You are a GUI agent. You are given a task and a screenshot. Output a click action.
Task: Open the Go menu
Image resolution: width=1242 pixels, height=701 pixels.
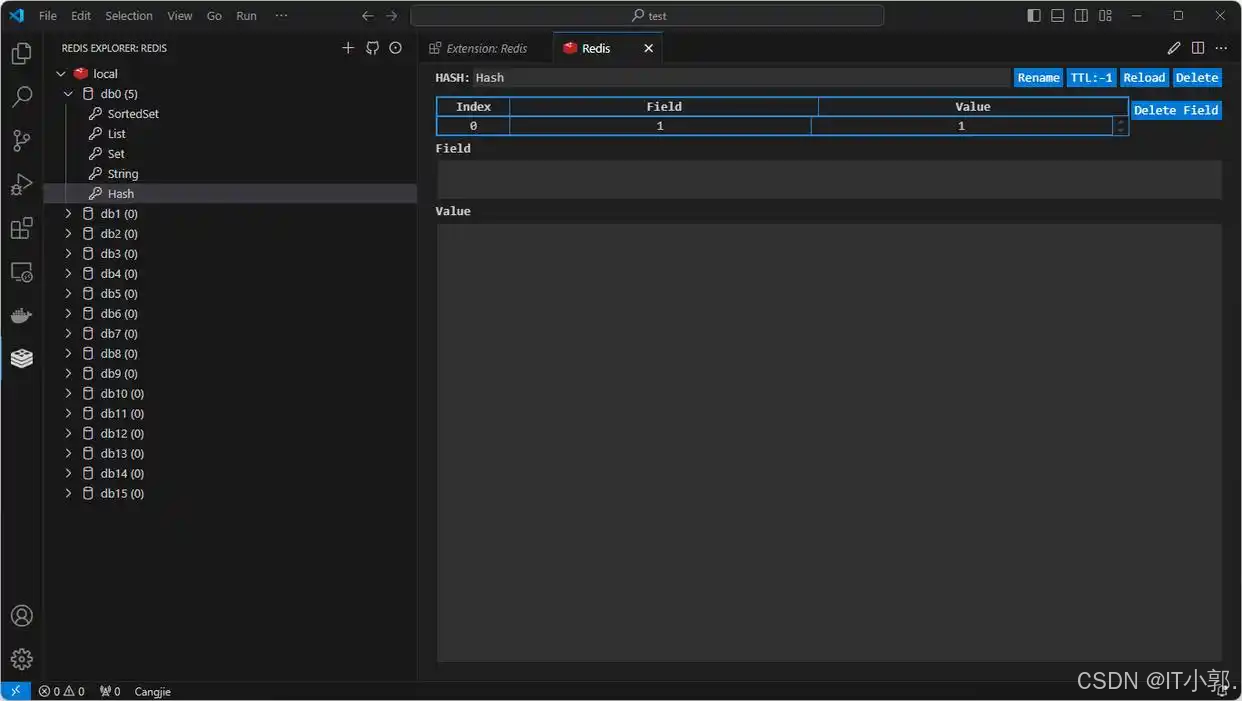coord(214,16)
